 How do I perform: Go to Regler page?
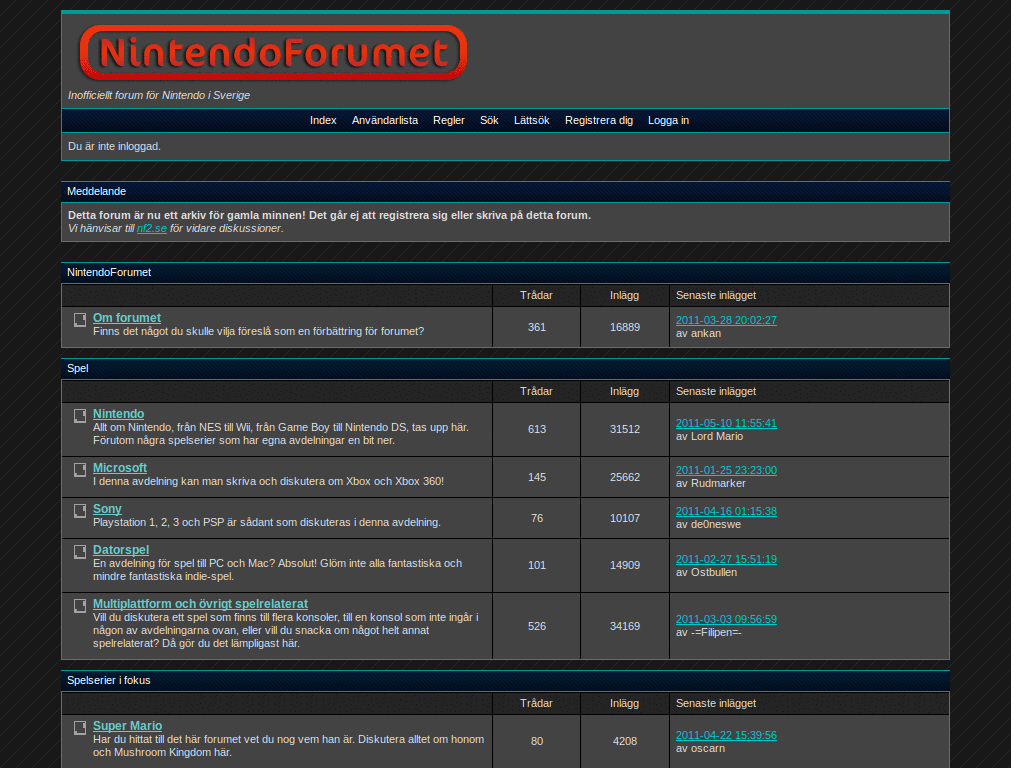(449, 120)
